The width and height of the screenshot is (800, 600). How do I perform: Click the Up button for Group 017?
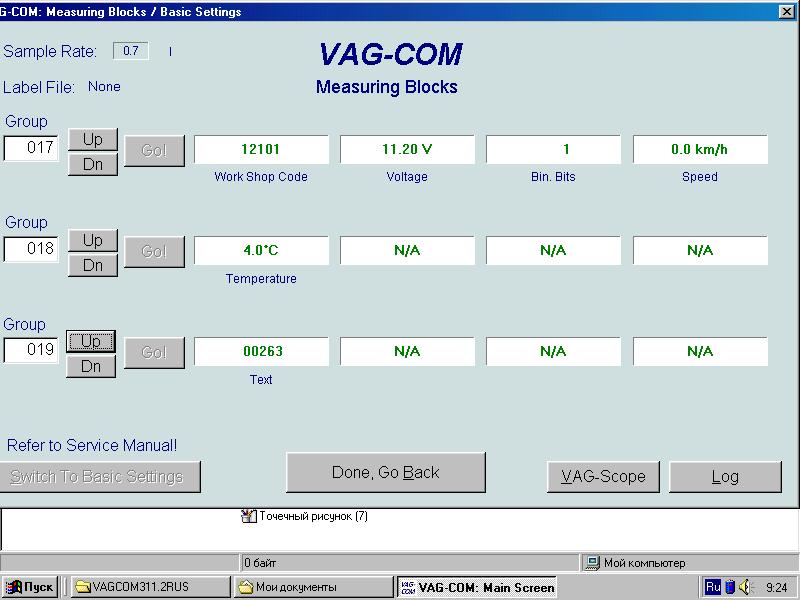pyautogui.click(x=92, y=139)
